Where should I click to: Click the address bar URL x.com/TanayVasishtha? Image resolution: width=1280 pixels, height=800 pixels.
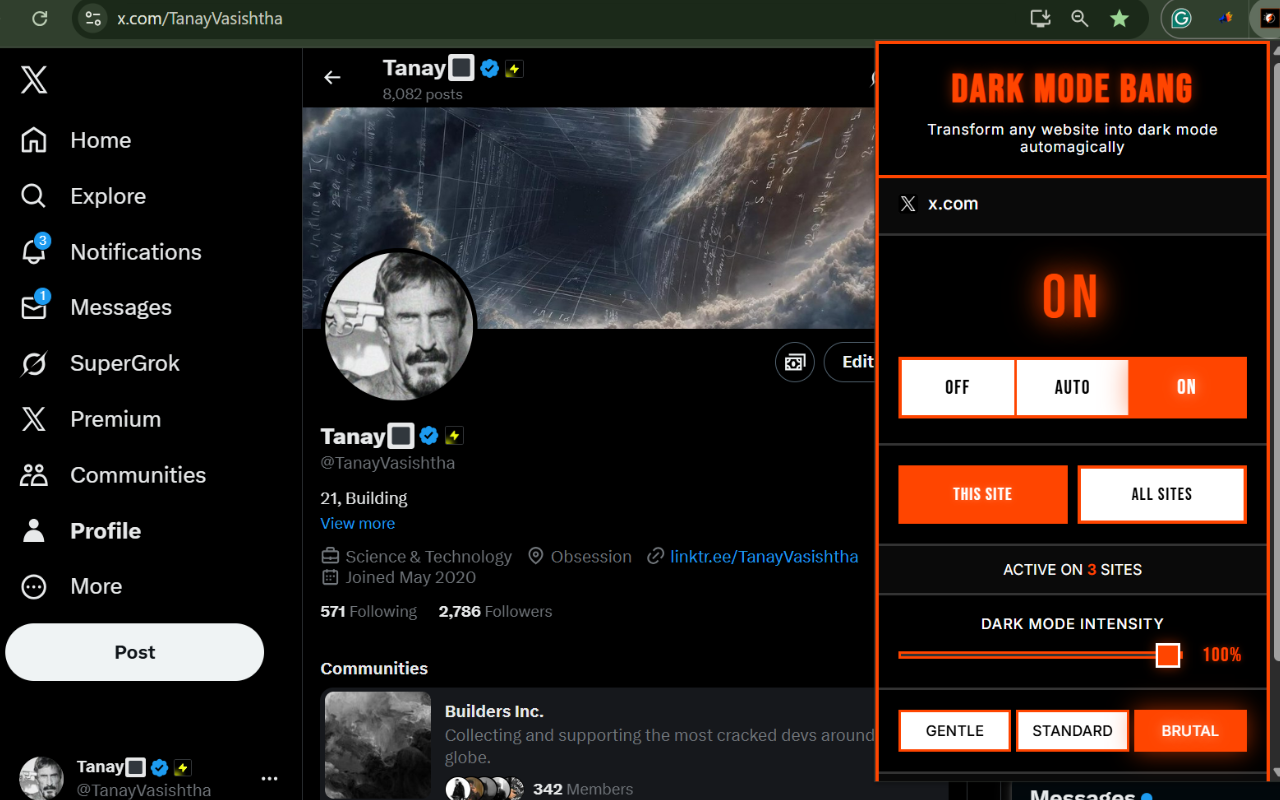(200, 18)
